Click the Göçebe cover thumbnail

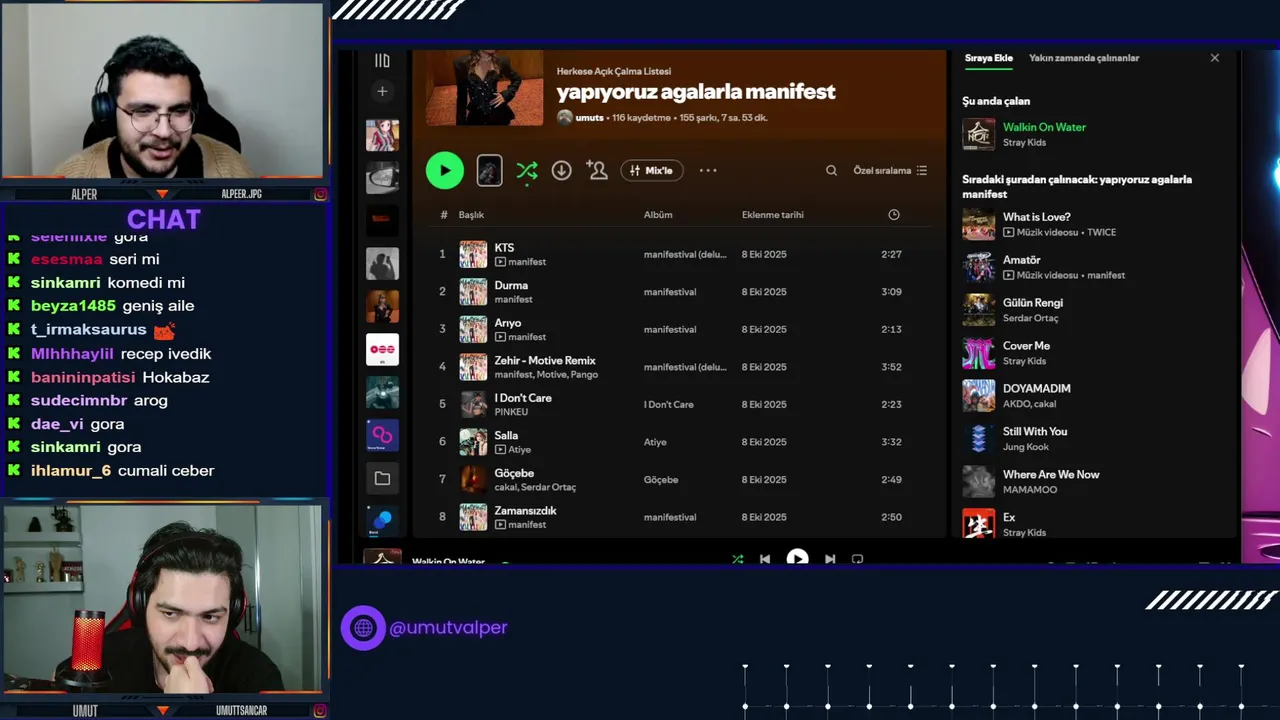pyautogui.click(x=473, y=479)
